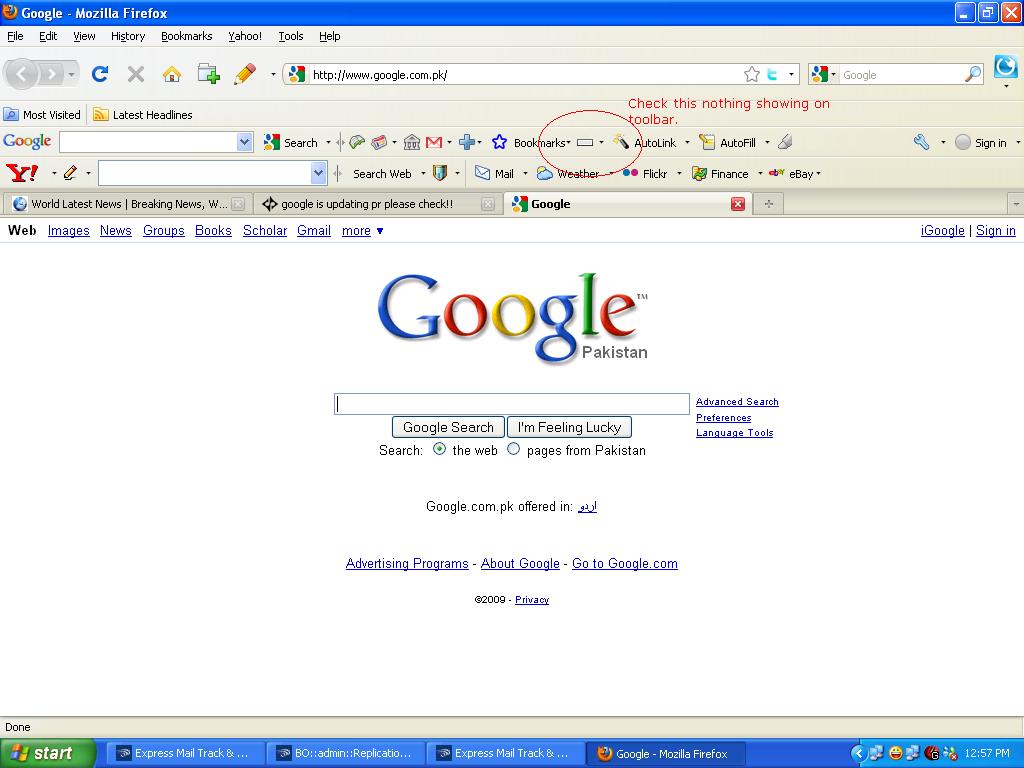Open the History menu
This screenshot has width=1024, height=768.
coord(127,37)
